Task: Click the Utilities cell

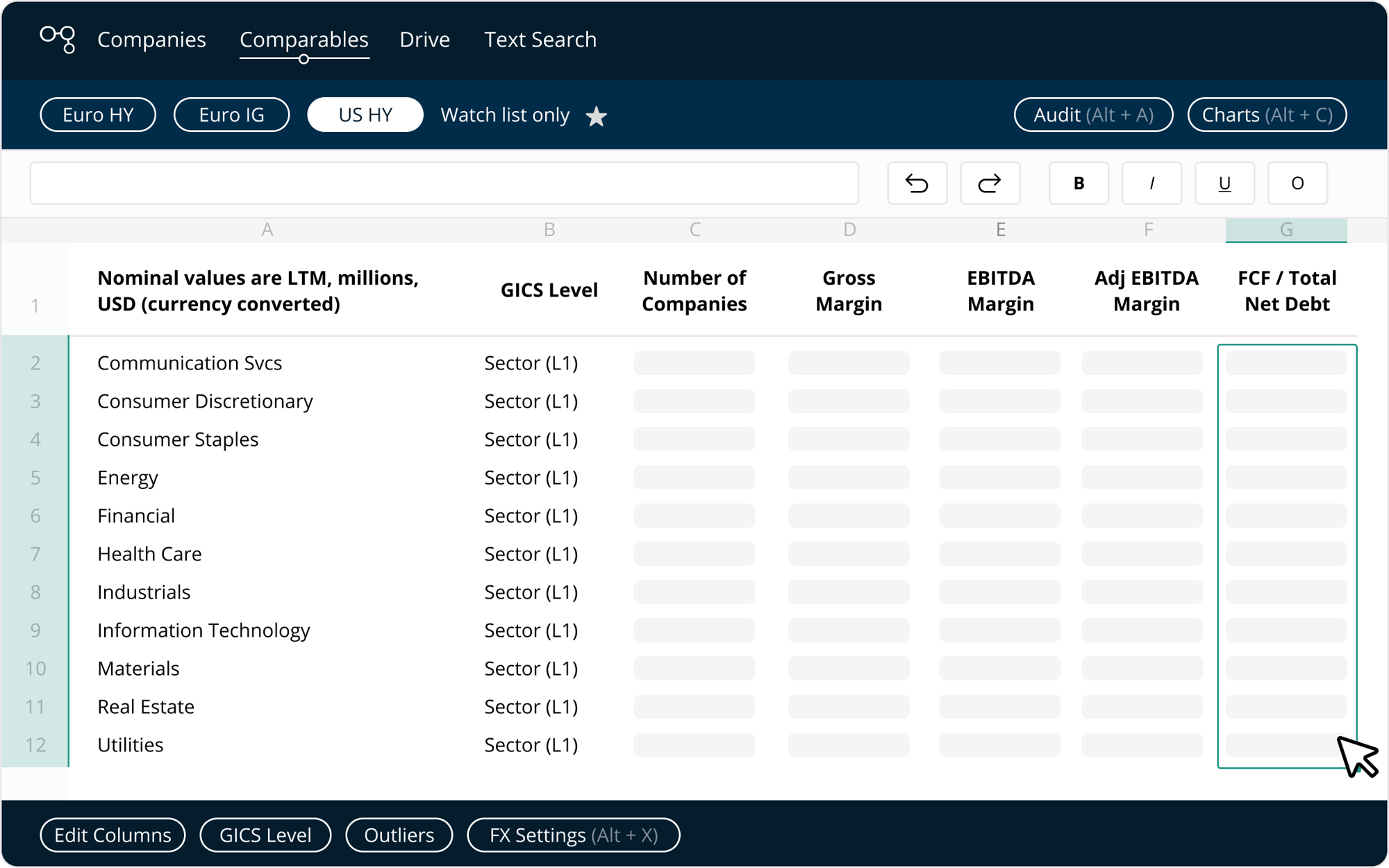Action: [131, 744]
